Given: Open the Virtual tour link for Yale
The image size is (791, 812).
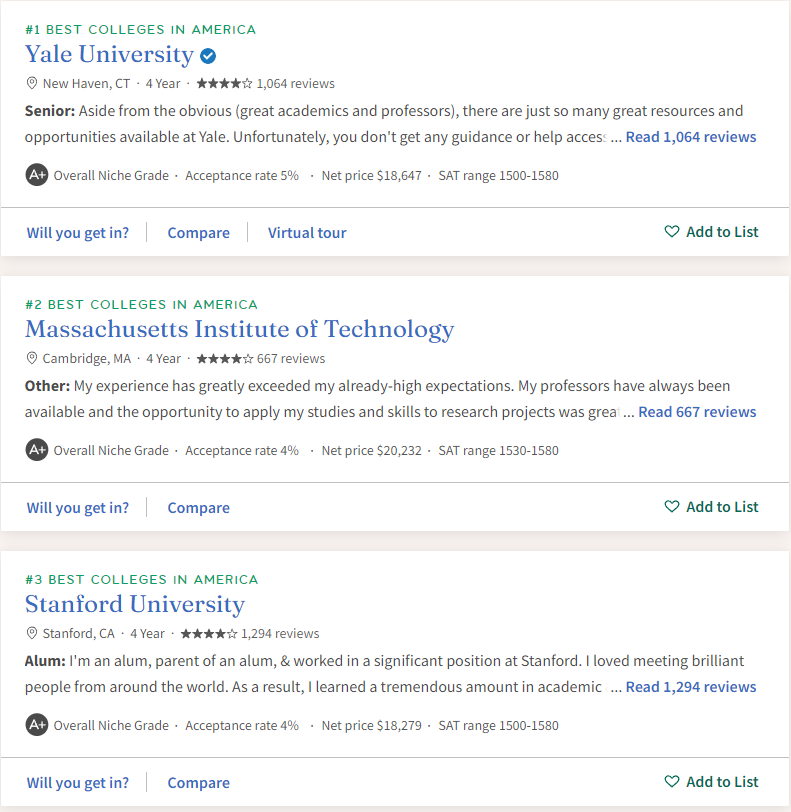Looking at the screenshot, I should click(x=307, y=233).
